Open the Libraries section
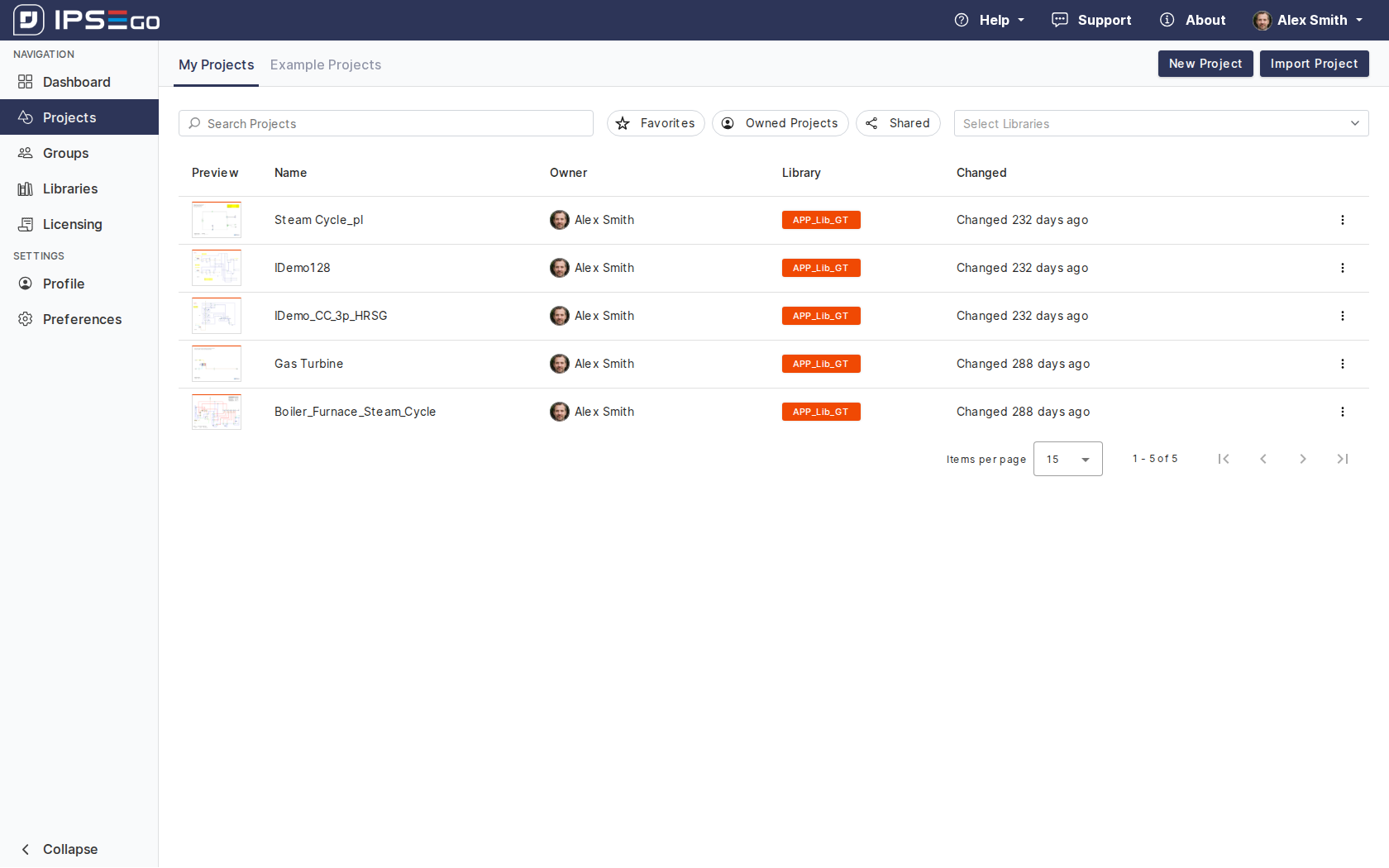Image resolution: width=1389 pixels, height=868 pixels. (x=69, y=188)
